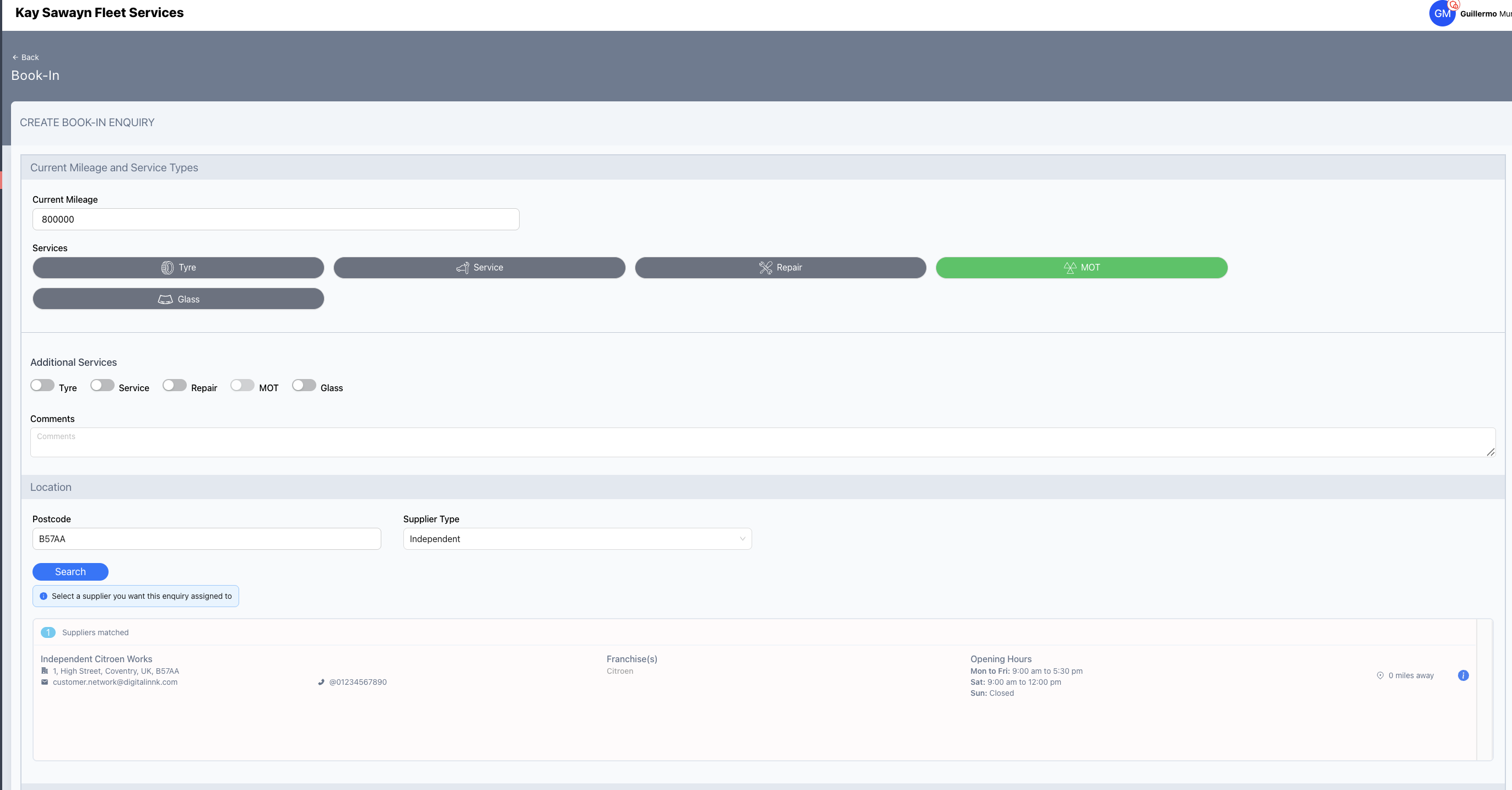Enable the additional Glass toggle
This screenshot has height=790, width=1512.
pyautogui.click(x=304, y=386)
